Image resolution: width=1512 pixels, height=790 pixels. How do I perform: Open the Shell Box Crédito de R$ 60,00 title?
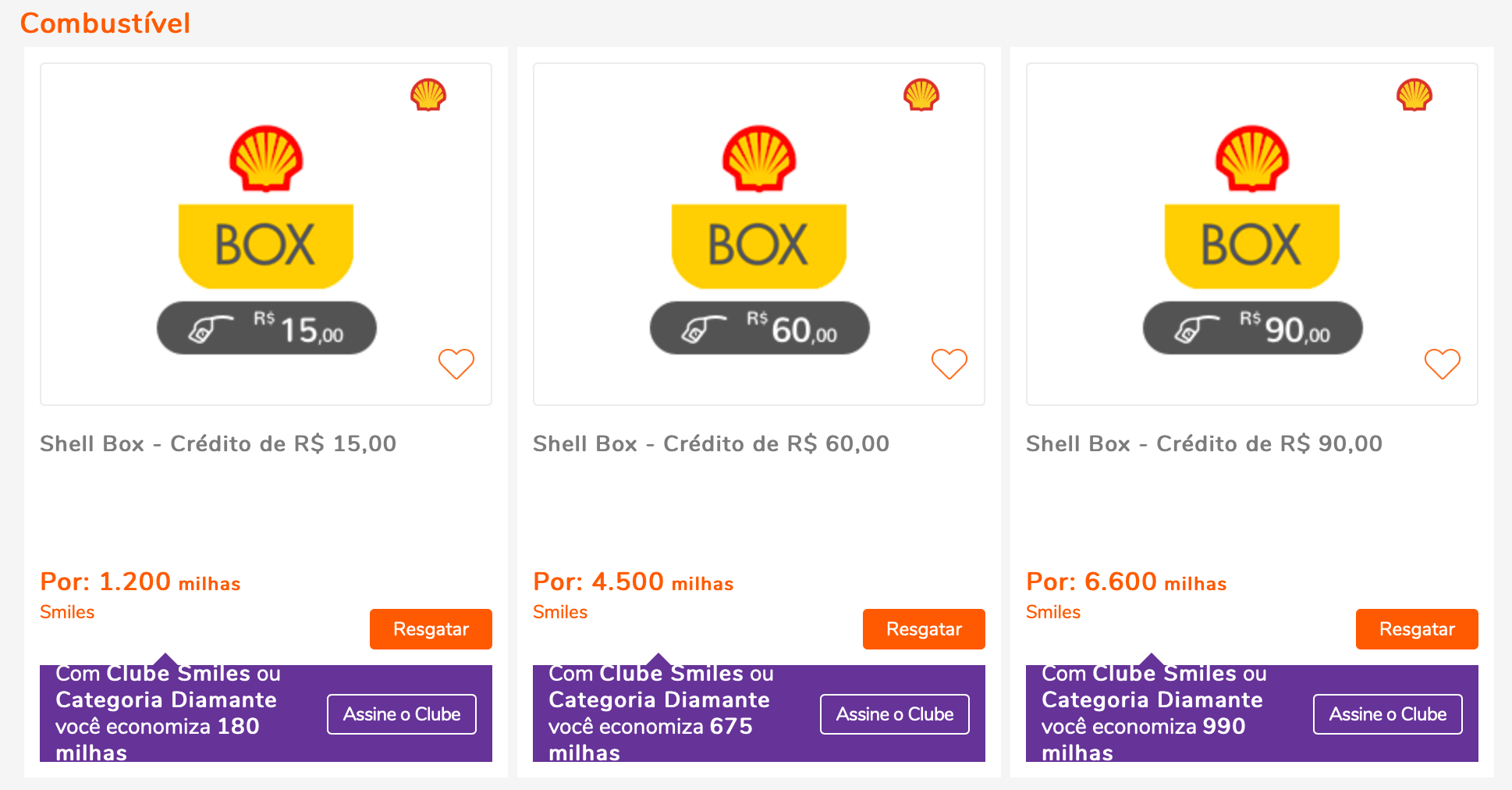coord(711,443)
